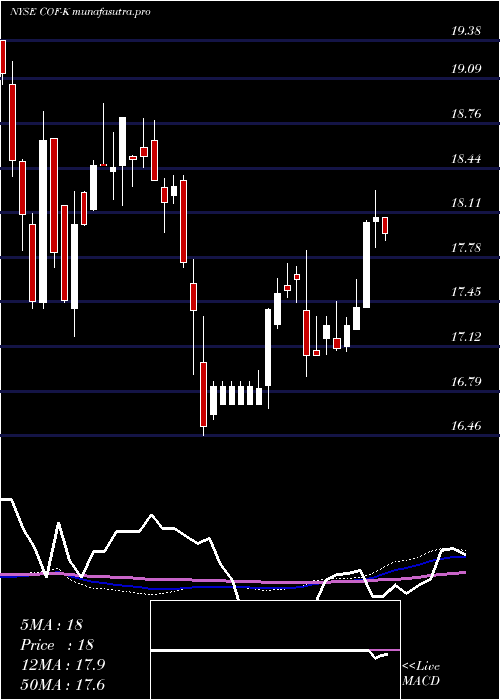Viewport: 500px width, 700px height.
Task: Select the 17.78 price axis label
Action: pos(466,247)
